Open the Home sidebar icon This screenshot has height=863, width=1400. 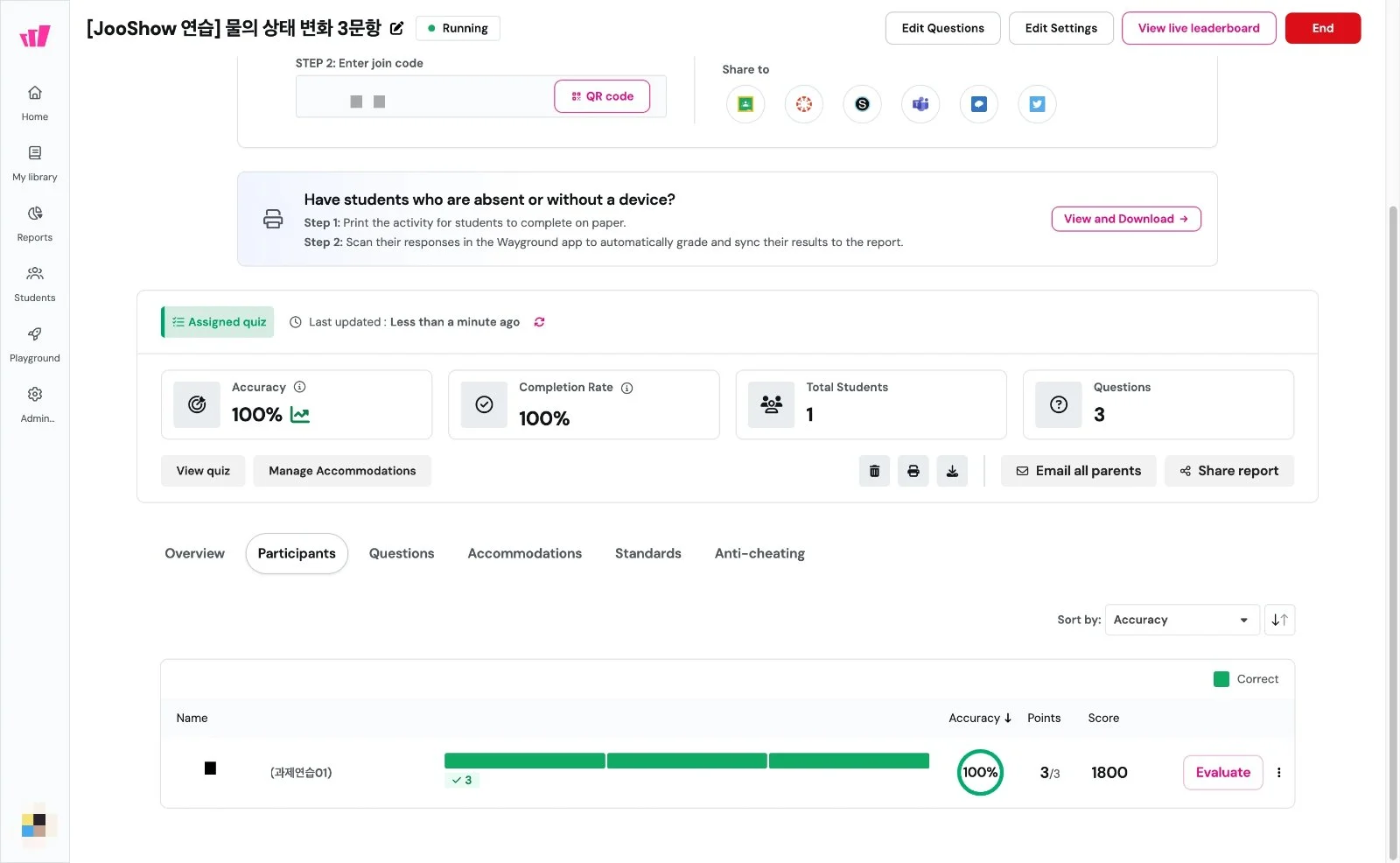(x=35, y=102)
